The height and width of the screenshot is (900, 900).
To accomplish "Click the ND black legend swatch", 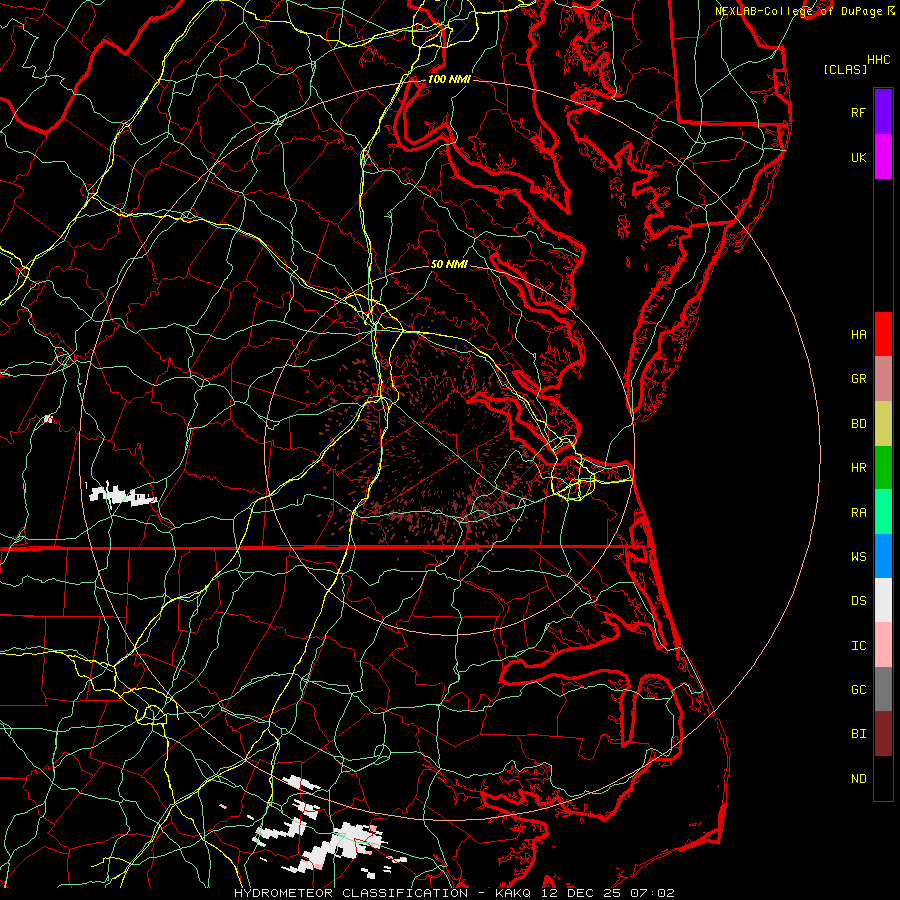I will pos(883,778).
